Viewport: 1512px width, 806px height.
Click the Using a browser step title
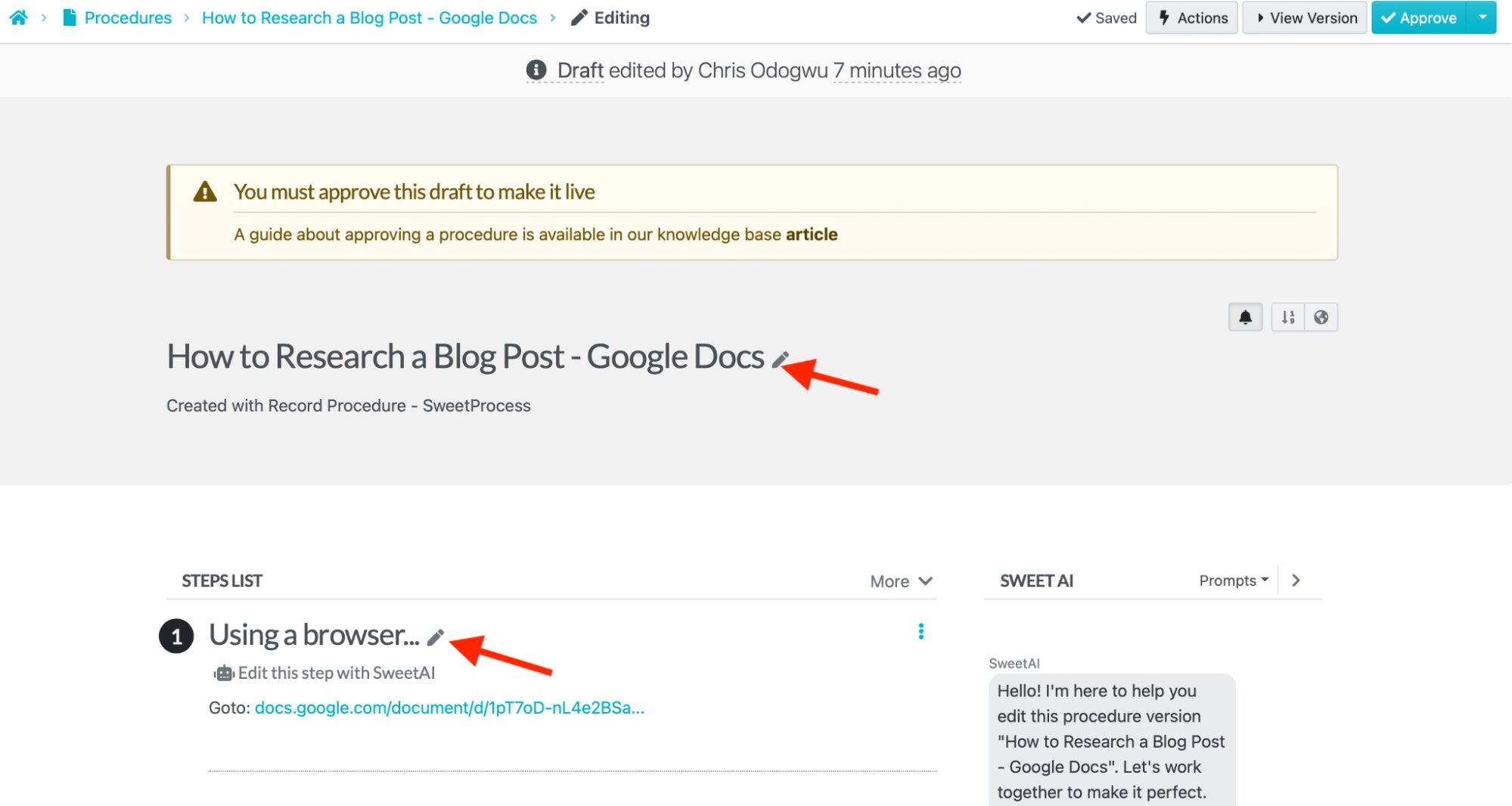[314, 635]
